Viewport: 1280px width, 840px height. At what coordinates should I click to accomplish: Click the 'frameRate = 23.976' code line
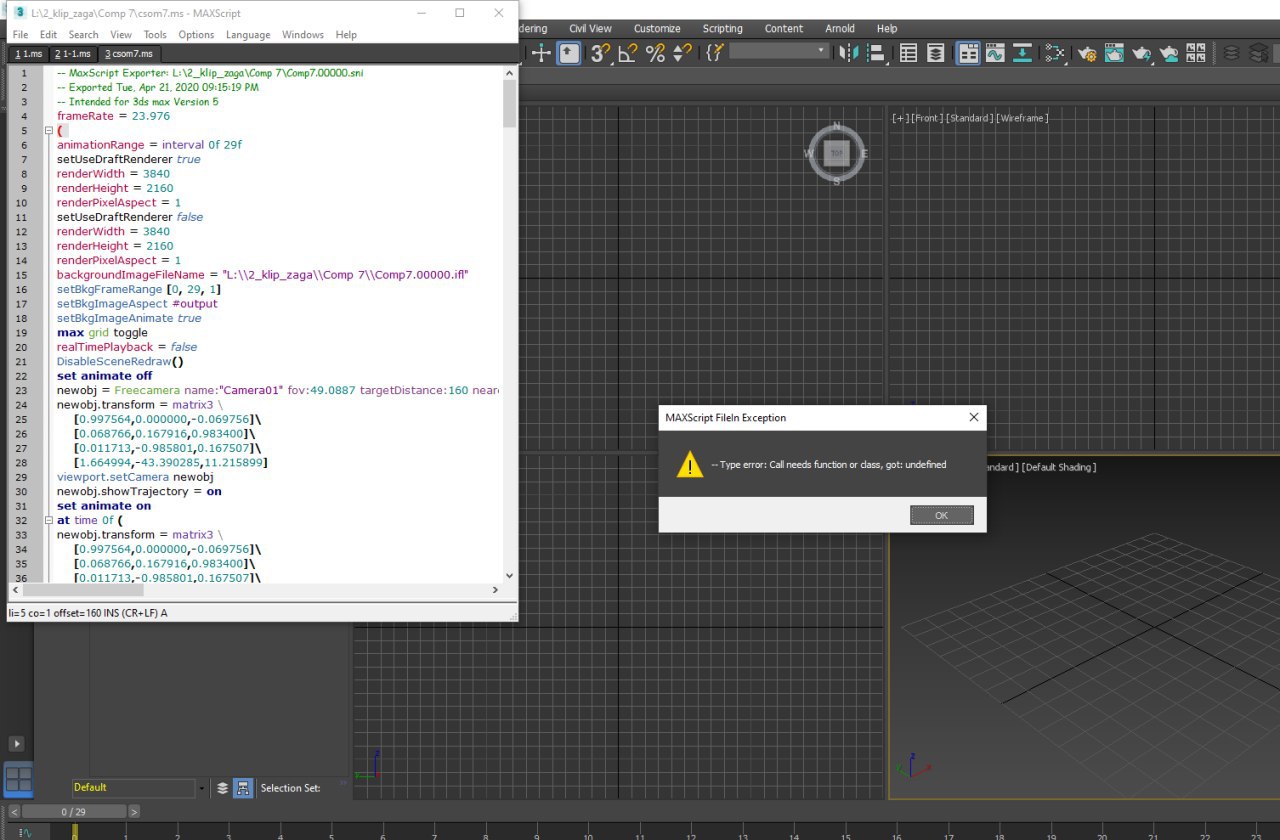(x=113, y=116)
